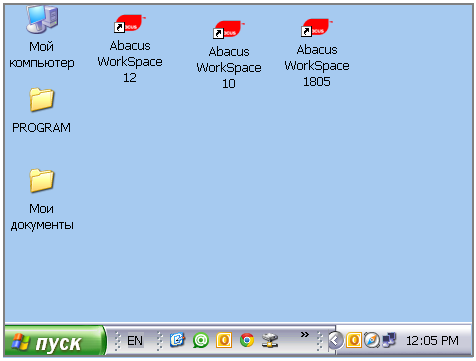Image resolution: width=476 pixels, height=361 pixels.
Task: Click Outlook icon in system tray
Action: (x=354, y=341)
